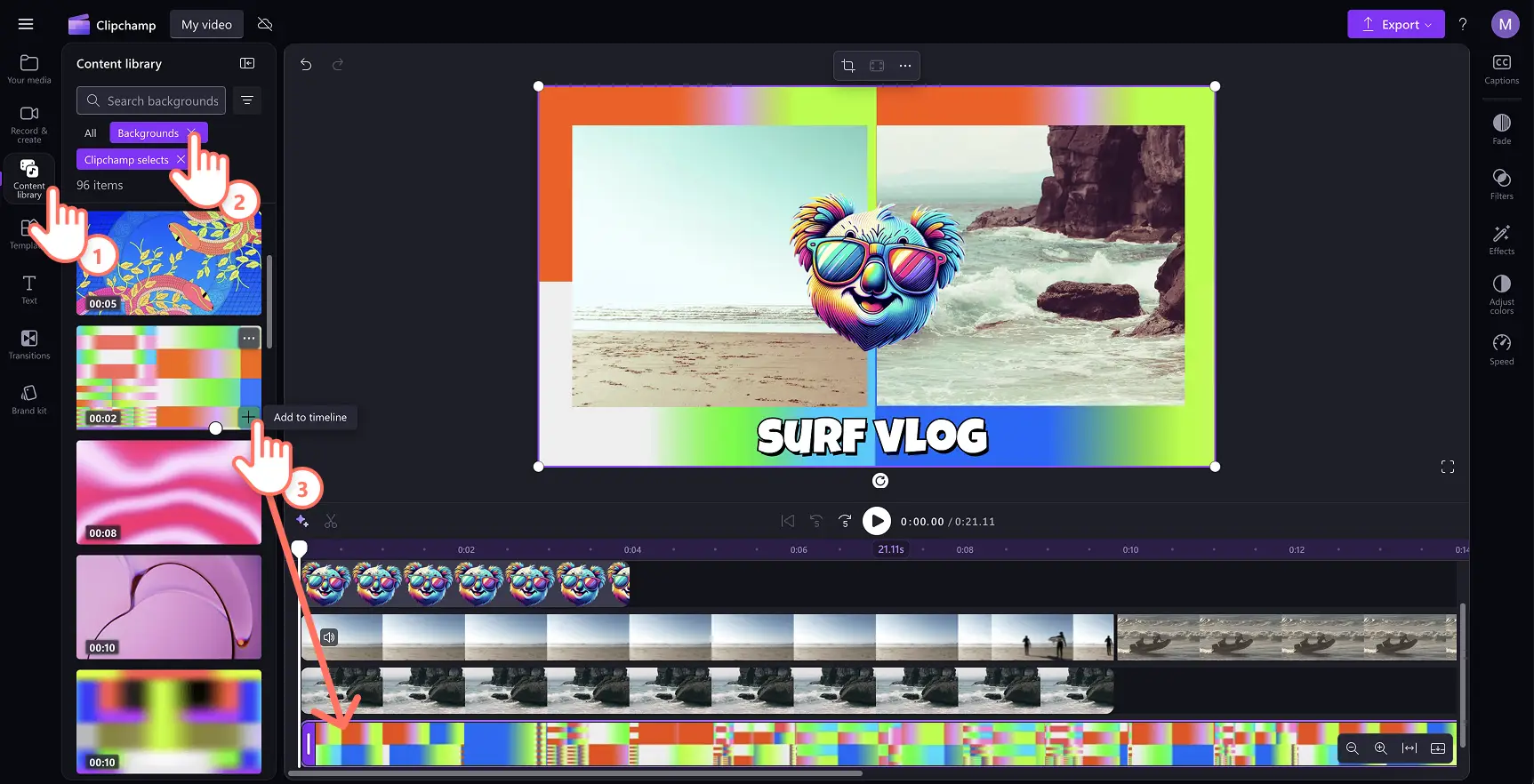Open the Text sidebar tab
The width and height of the screenshot is (1534, 784).
(x=29, y=289)
